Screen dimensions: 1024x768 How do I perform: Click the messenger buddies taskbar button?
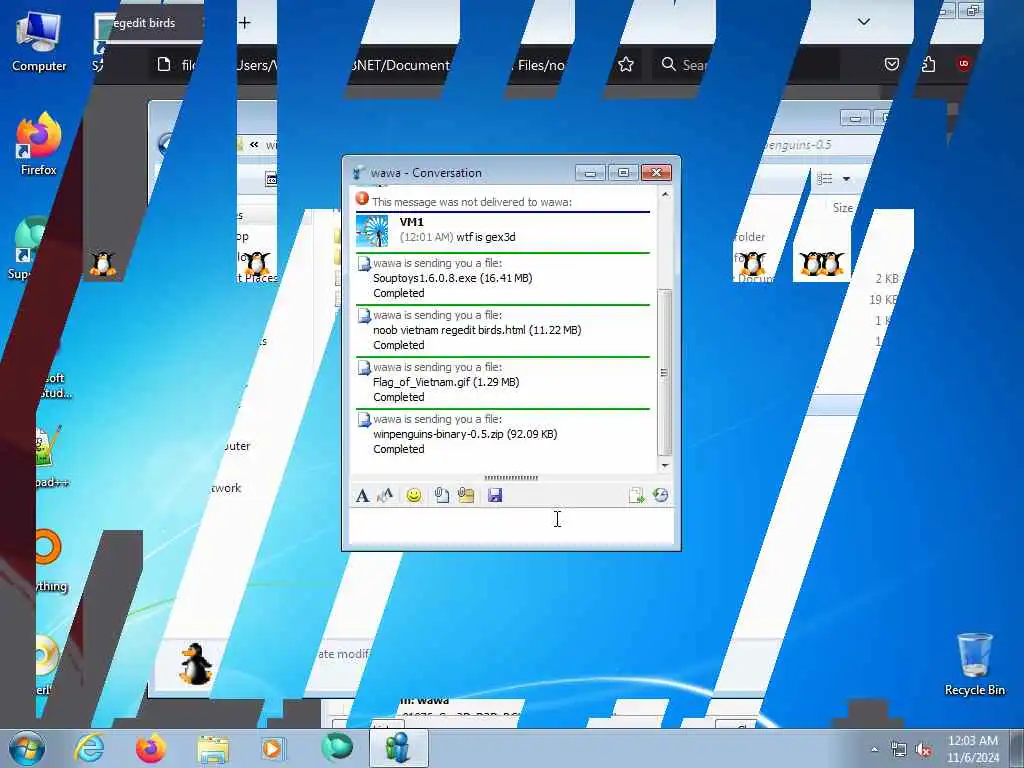tap(398, 748)
